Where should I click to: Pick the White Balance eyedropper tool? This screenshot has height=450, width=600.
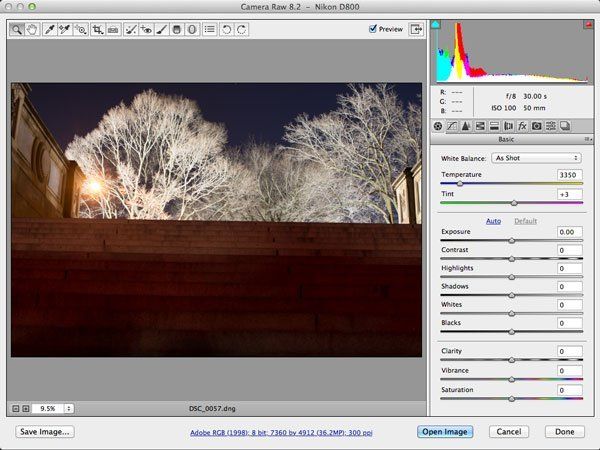(49, 29)
